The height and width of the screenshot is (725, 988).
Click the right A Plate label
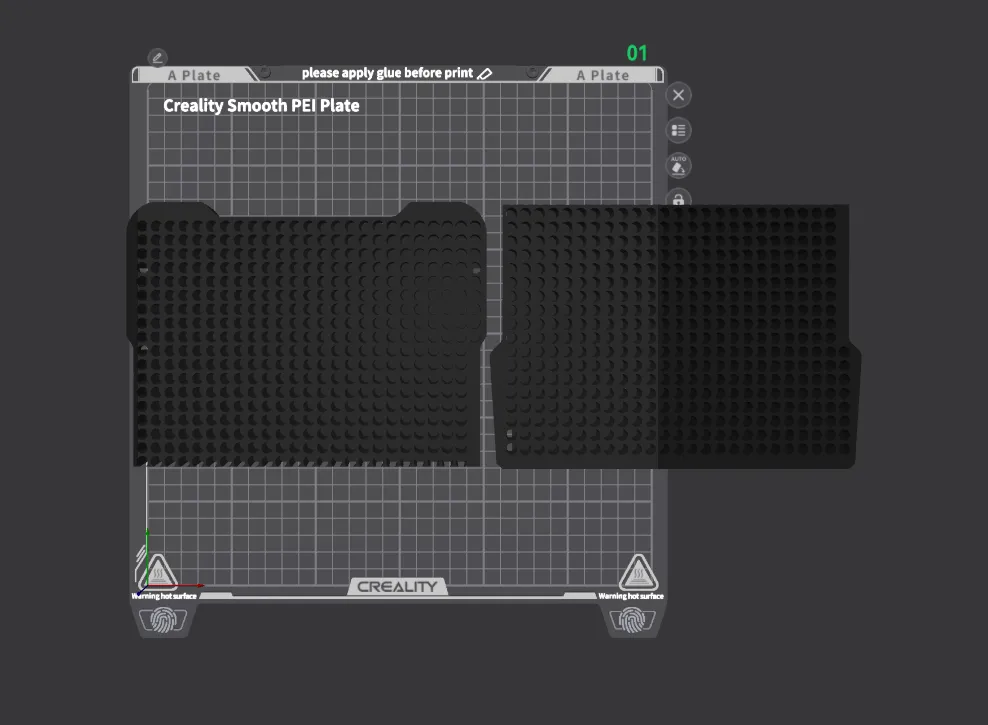tap(603, 75)
